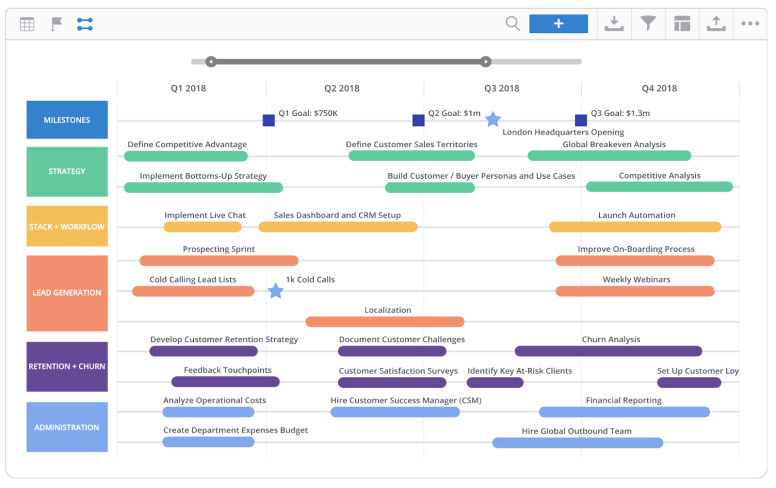Open the Define Competitive Advantage bar

pos(186,156)
